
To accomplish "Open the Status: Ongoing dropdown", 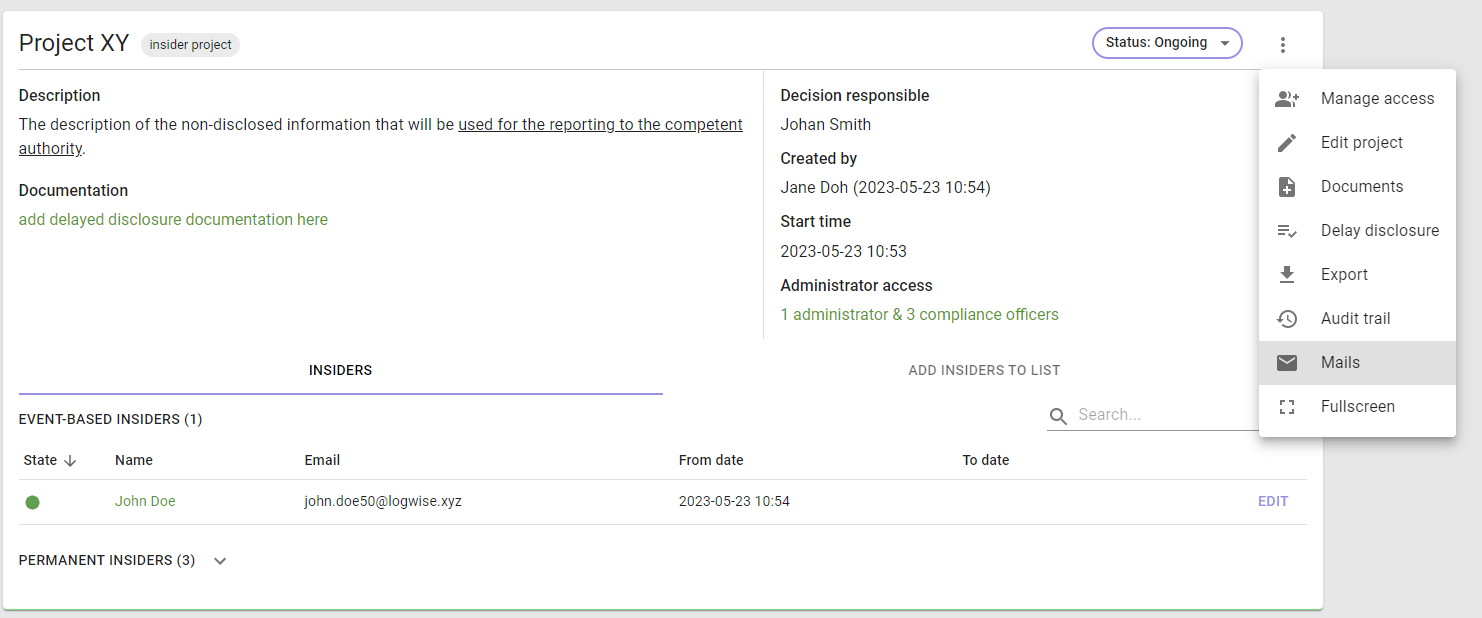I will point(1167,43).
